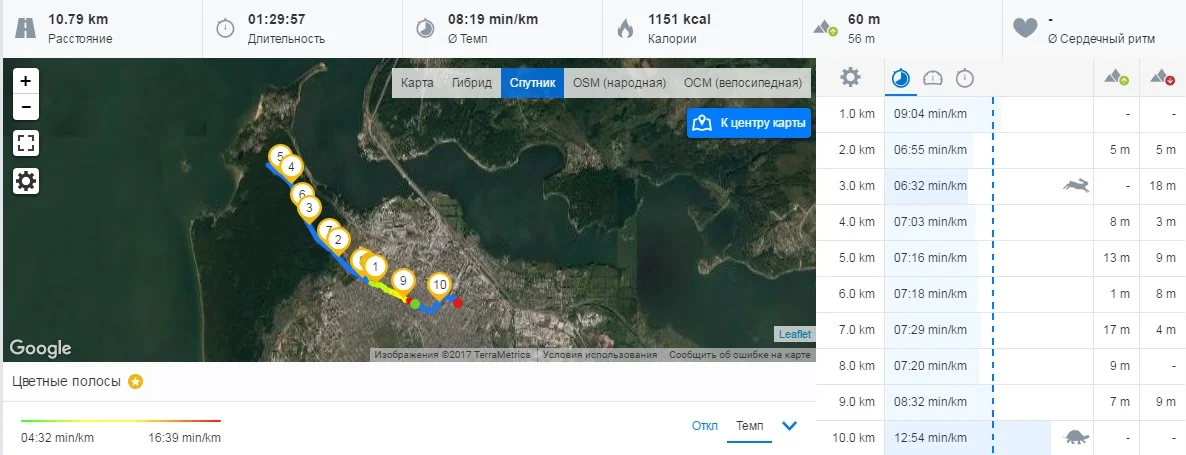Click kilometer marker 5 on map
Screen dimensions: 1186x455
280,157
